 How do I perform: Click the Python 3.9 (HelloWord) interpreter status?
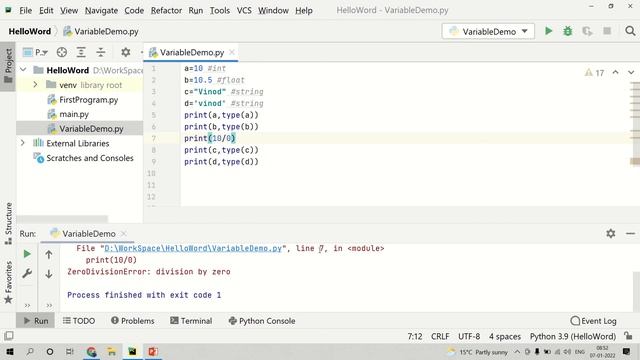tap(573, 336)
